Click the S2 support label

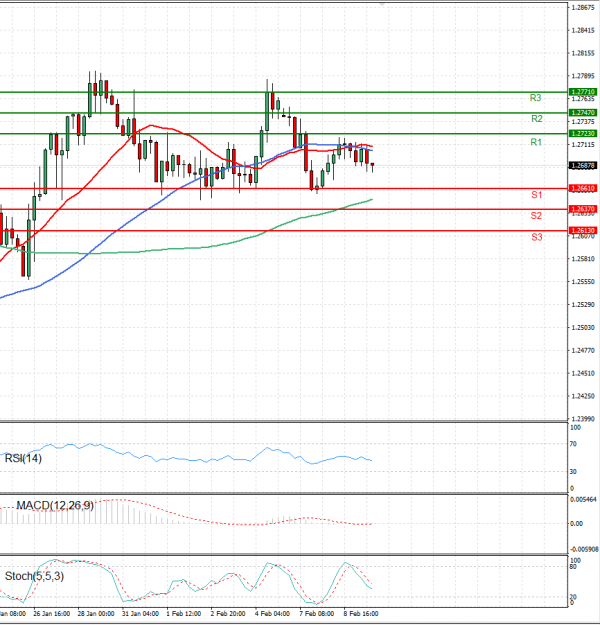tap(536, 216)
